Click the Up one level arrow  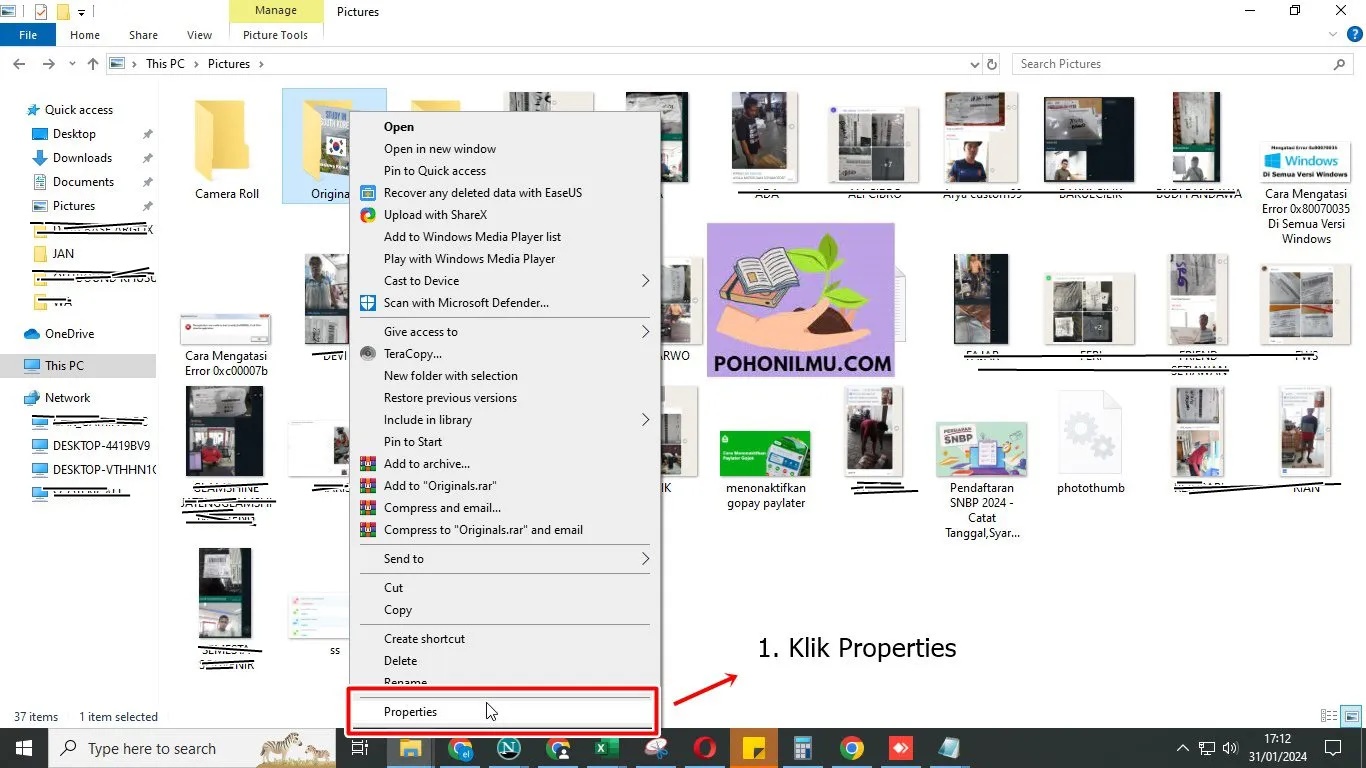click(x=93, y=64)
